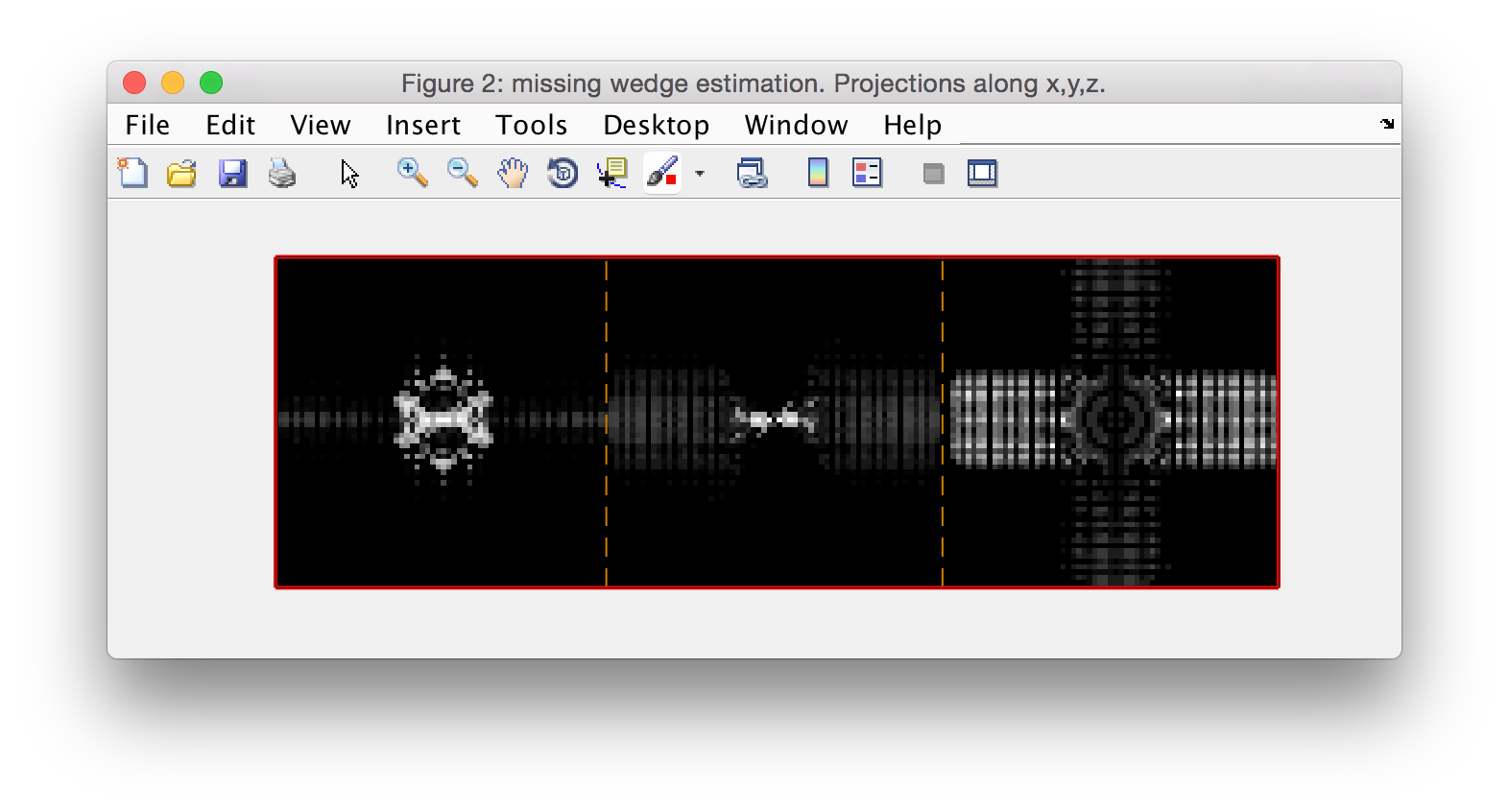
Task: Open the Insert menu
Action: click(x=423, y=125)
